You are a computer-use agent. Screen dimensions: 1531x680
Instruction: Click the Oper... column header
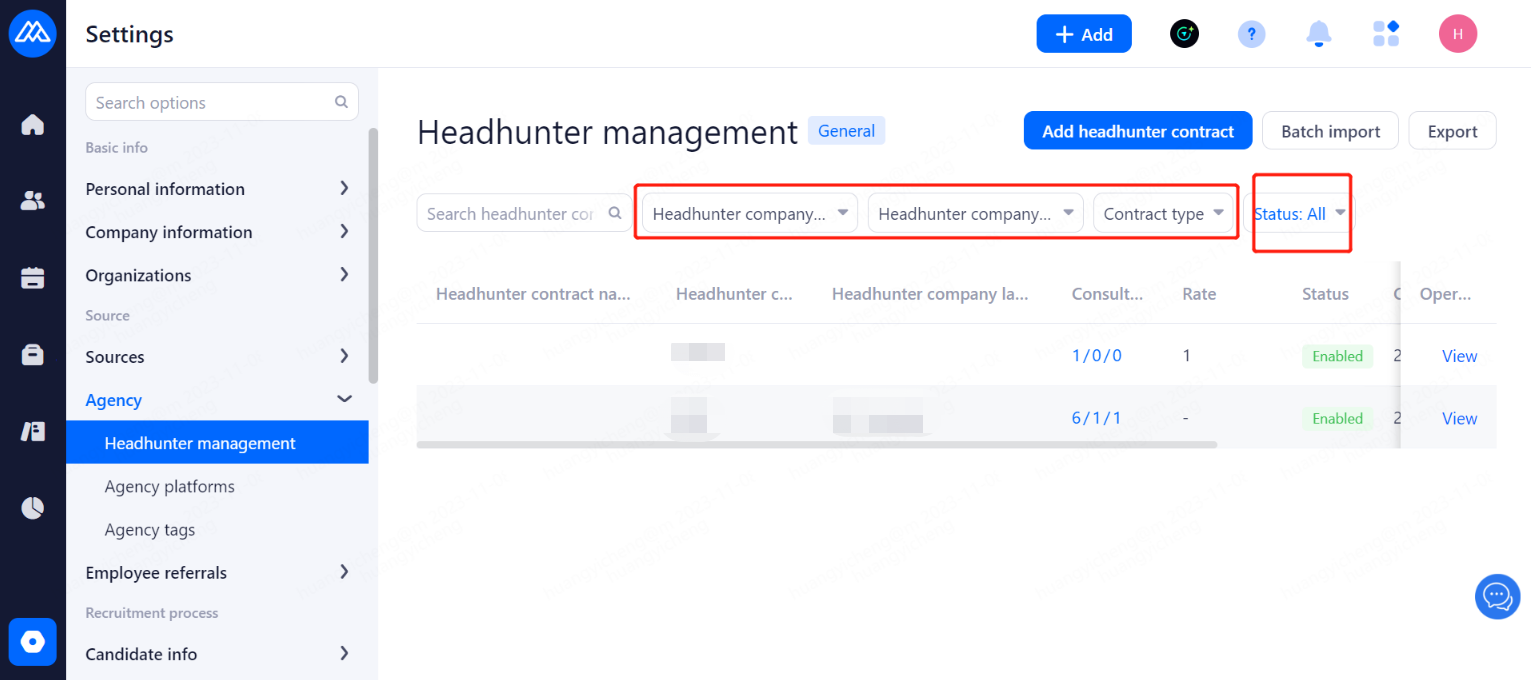click(x=1445, y=294)
